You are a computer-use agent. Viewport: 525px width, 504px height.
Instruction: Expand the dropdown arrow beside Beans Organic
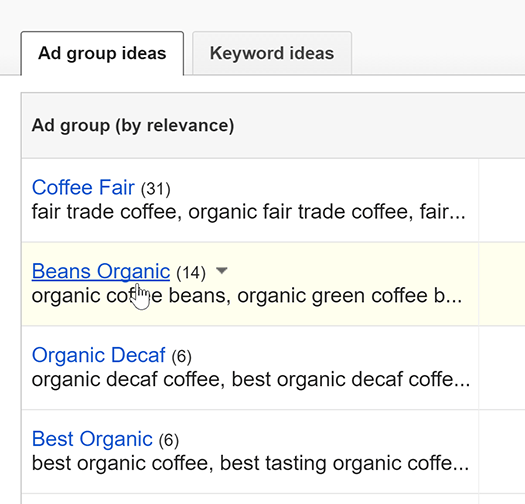(222, 270)
